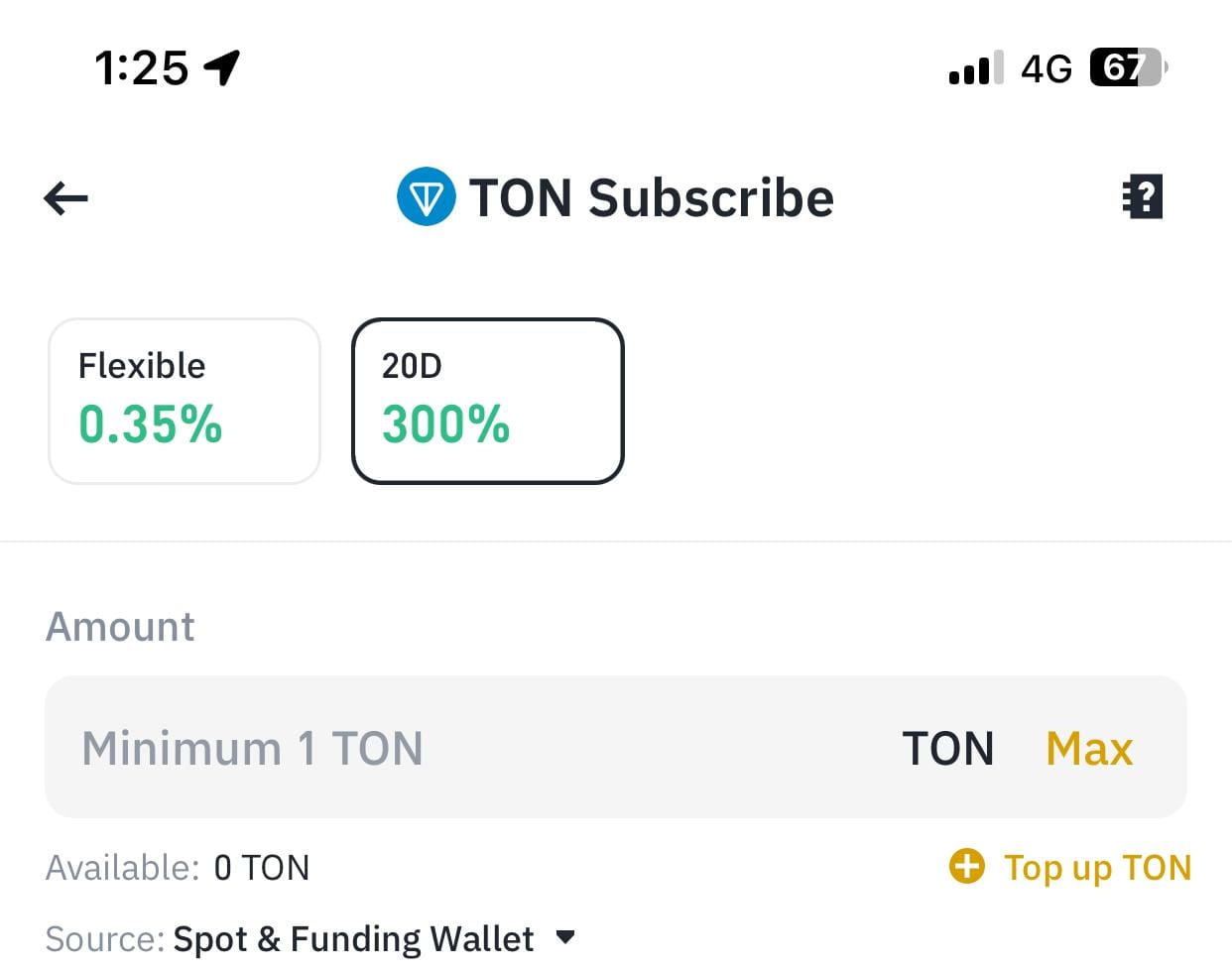Tap the 4G network indicator
1232x970 pixels.
click(x=1047, y=68)
